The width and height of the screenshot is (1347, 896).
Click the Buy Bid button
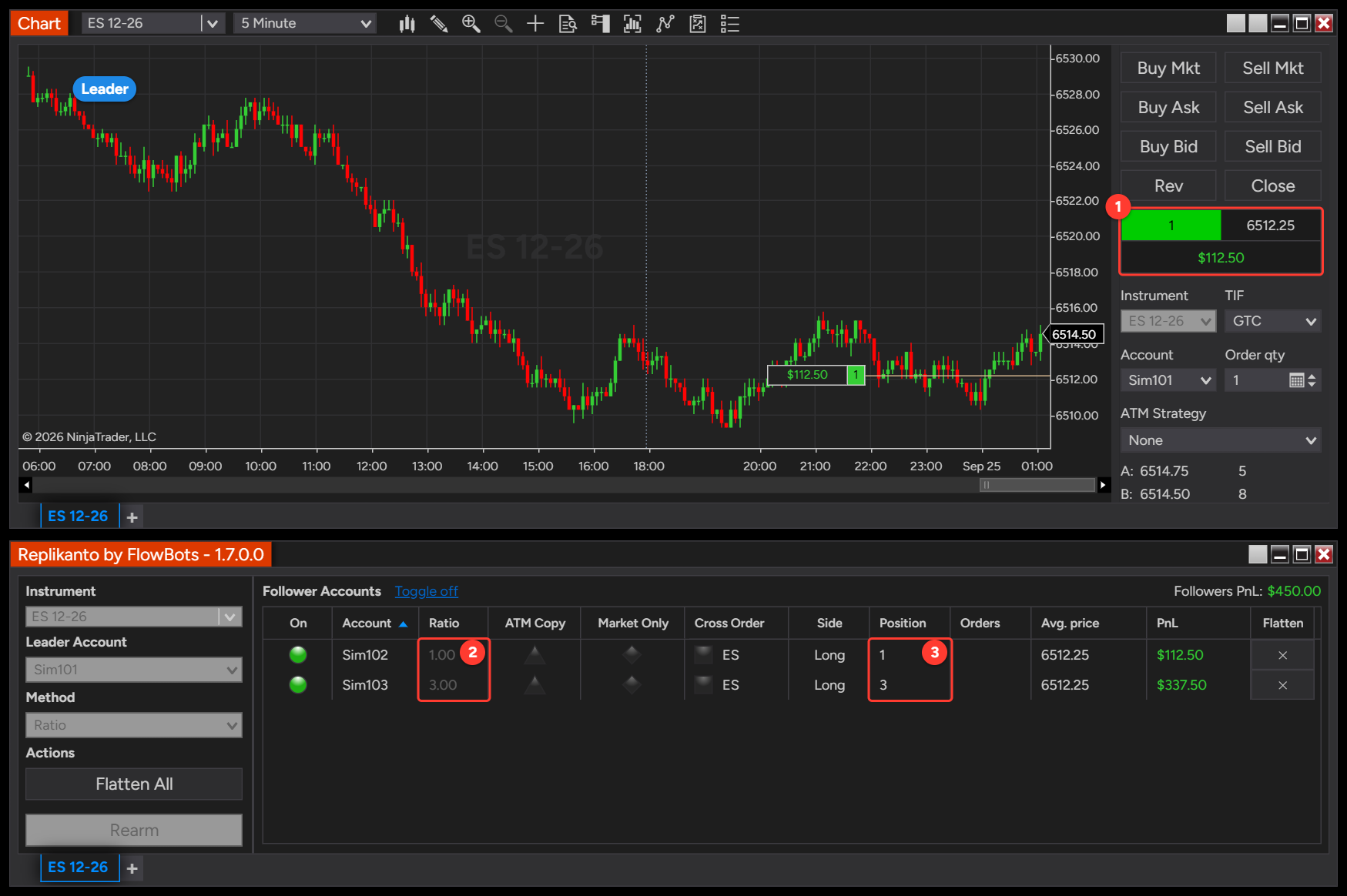pos(1168,146)
